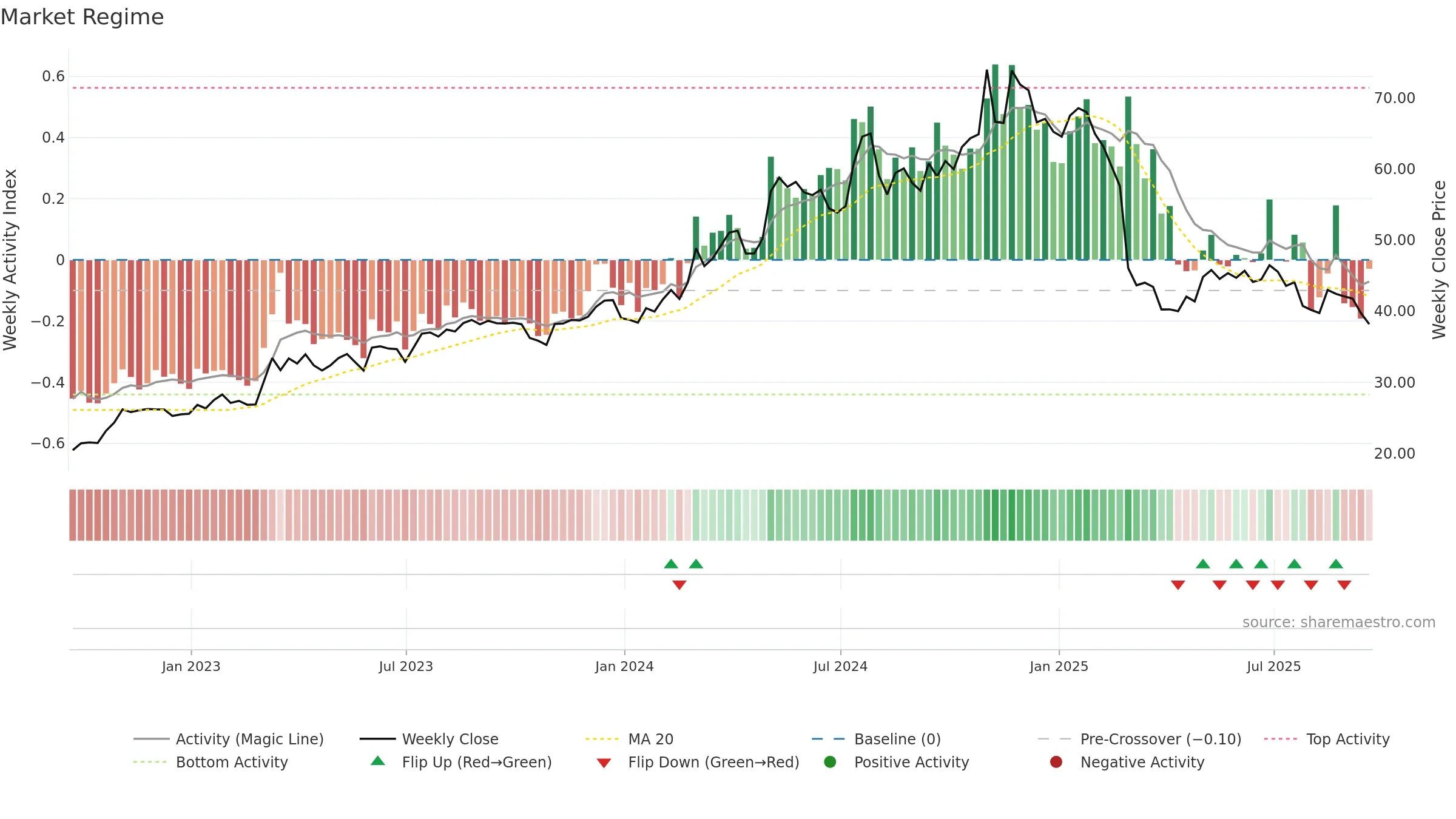Click the Market Regime chart title
The width and height of the screenshot is (1456, 819).
82,17
